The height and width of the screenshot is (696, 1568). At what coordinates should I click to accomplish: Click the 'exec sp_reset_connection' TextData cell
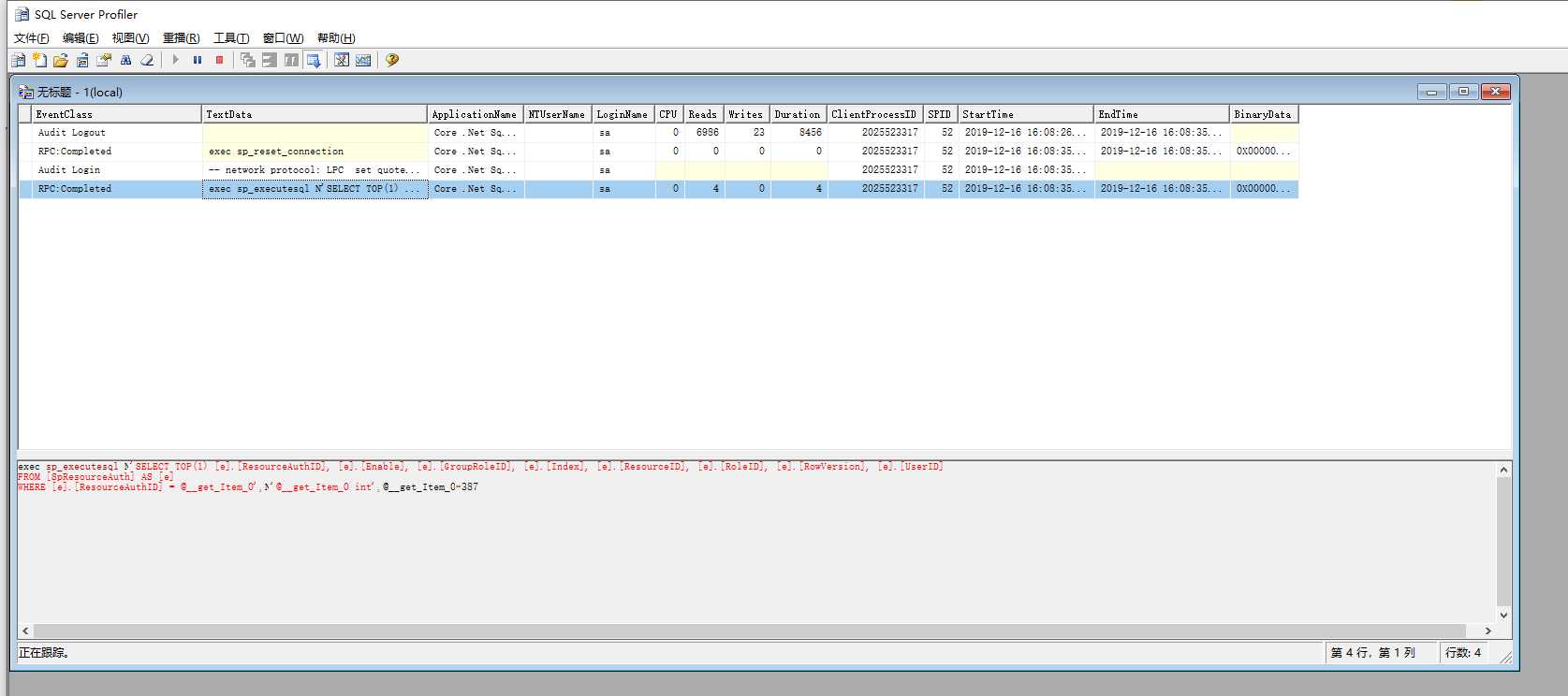pyautogui.click(x=315, y=152)
